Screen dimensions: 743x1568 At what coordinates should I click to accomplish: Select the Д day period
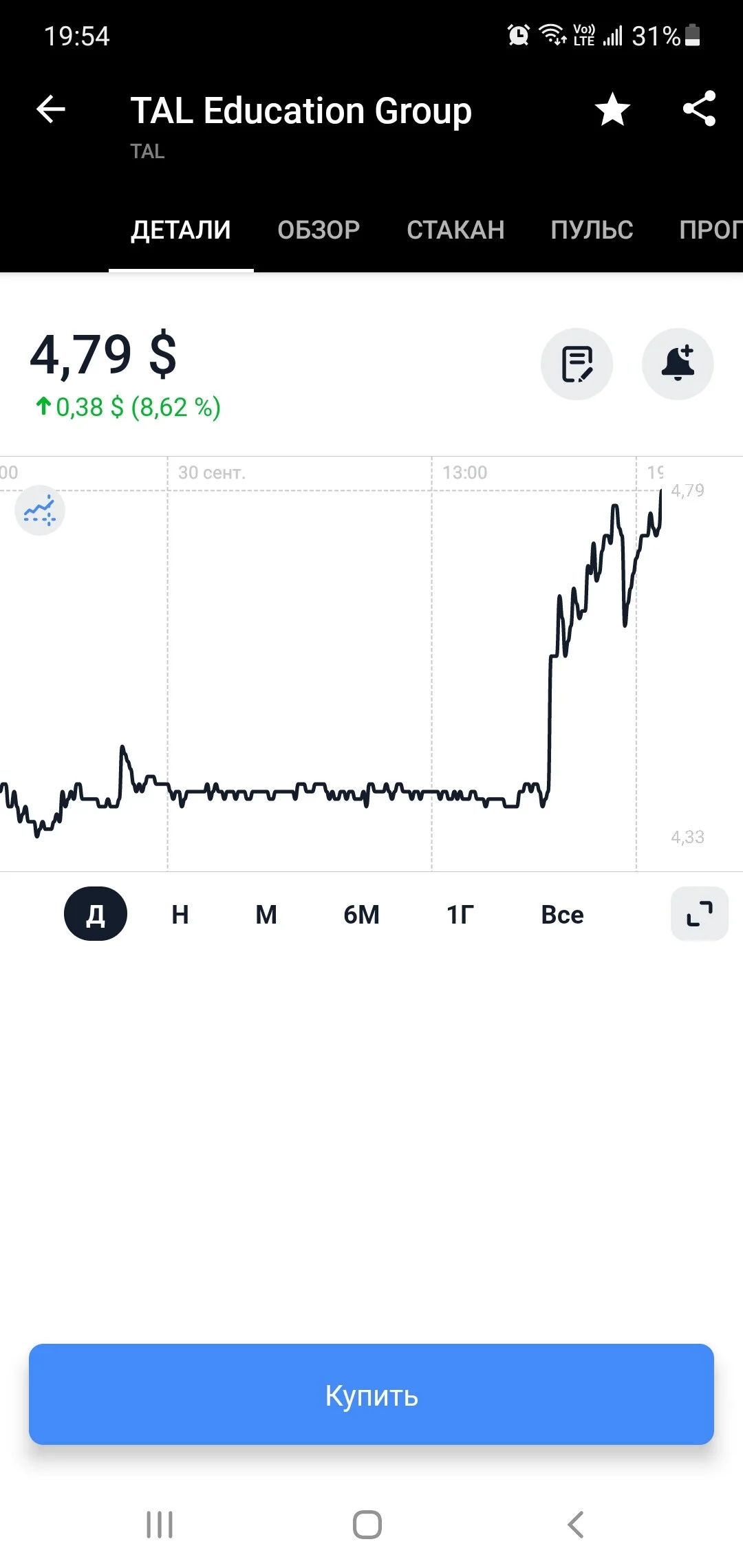click(x=96, y=914)
